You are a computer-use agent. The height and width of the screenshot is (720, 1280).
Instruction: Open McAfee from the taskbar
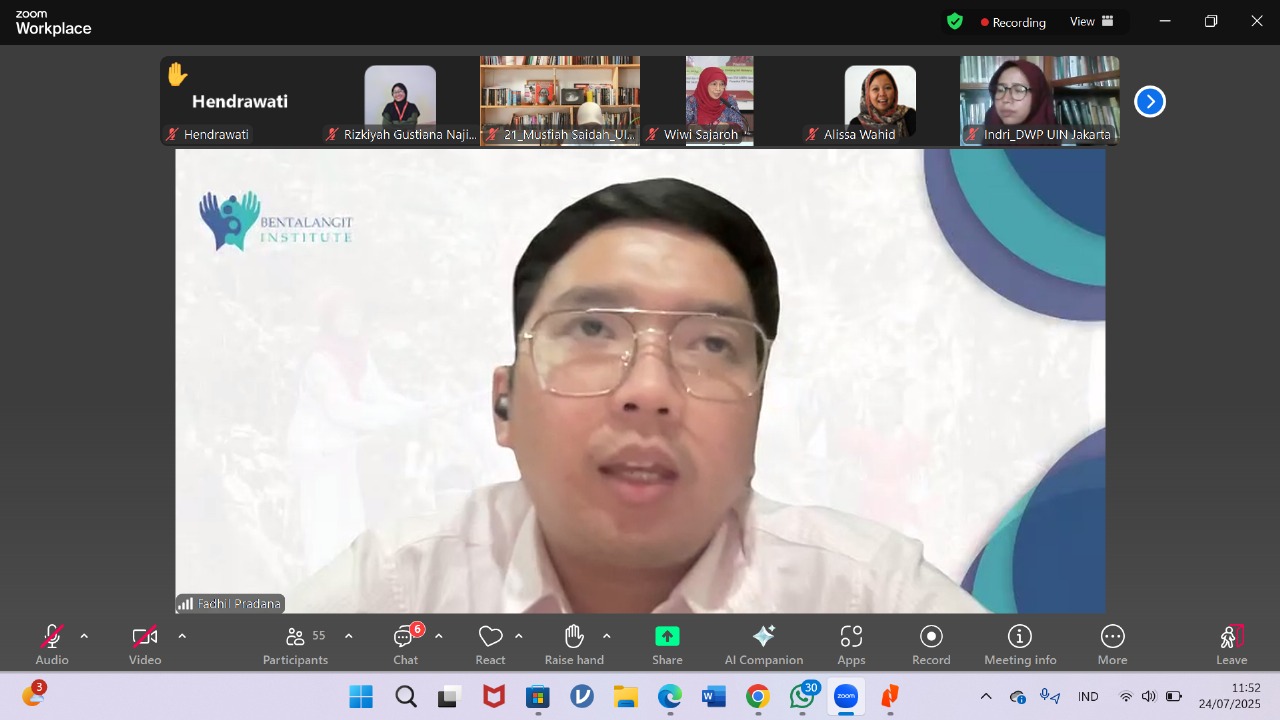494,696
